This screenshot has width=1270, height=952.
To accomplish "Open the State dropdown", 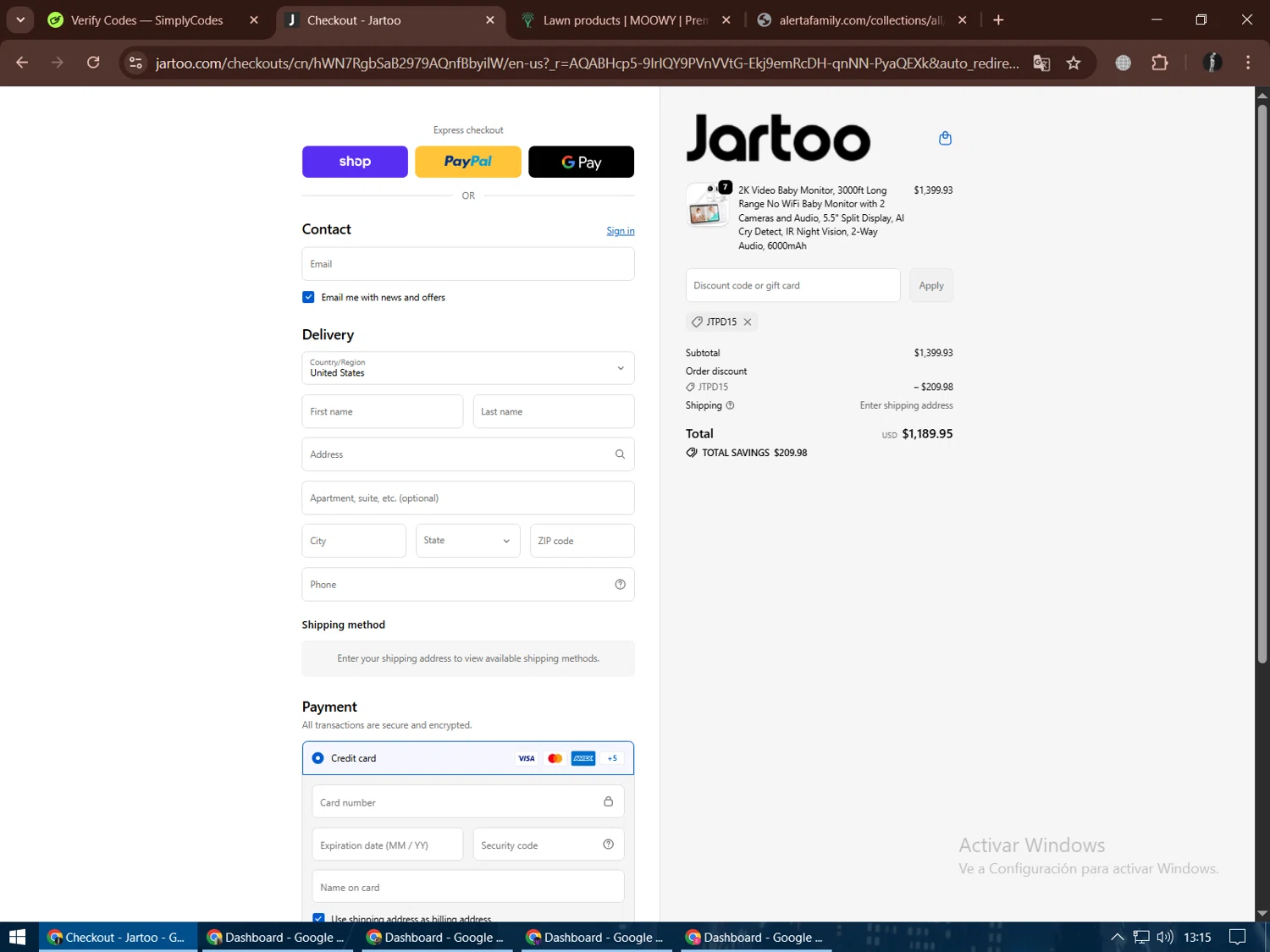I will (468, 541).
